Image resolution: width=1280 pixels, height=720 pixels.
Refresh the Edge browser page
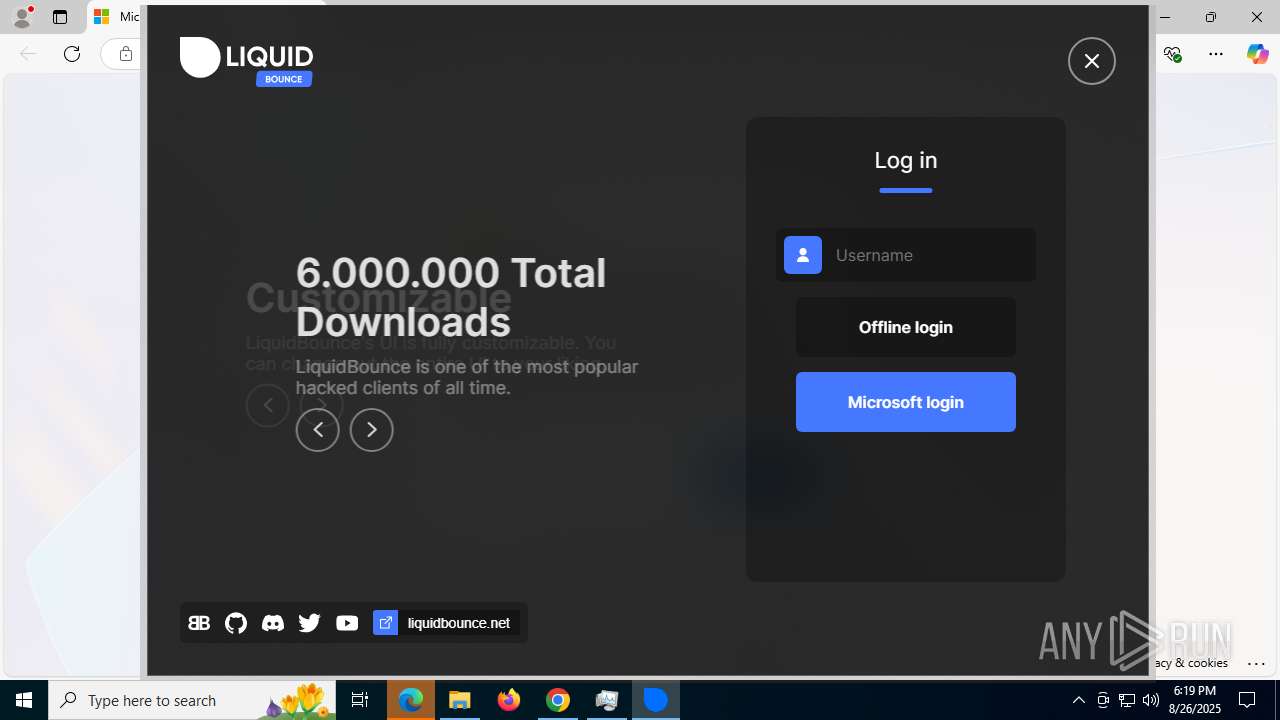coord(72,54)
